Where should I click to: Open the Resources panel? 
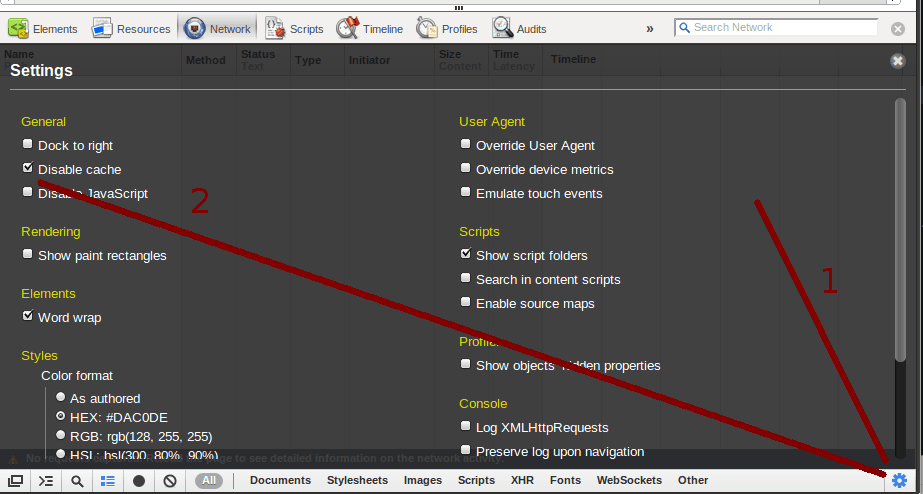click(131, 28)
